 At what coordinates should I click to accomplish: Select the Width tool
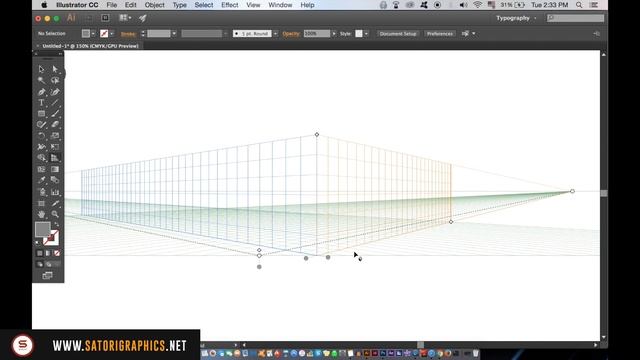click(42, 147)
